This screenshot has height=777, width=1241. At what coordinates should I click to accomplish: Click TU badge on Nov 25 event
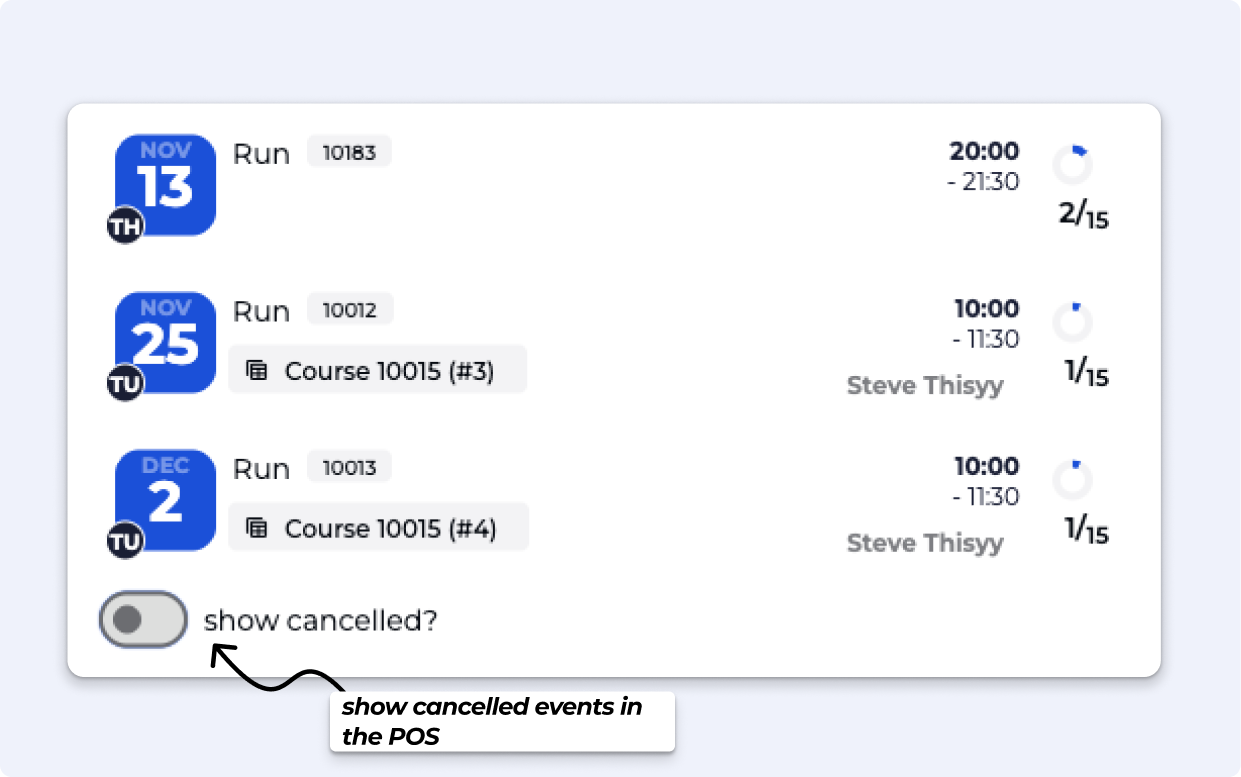(x=126, y=383)
